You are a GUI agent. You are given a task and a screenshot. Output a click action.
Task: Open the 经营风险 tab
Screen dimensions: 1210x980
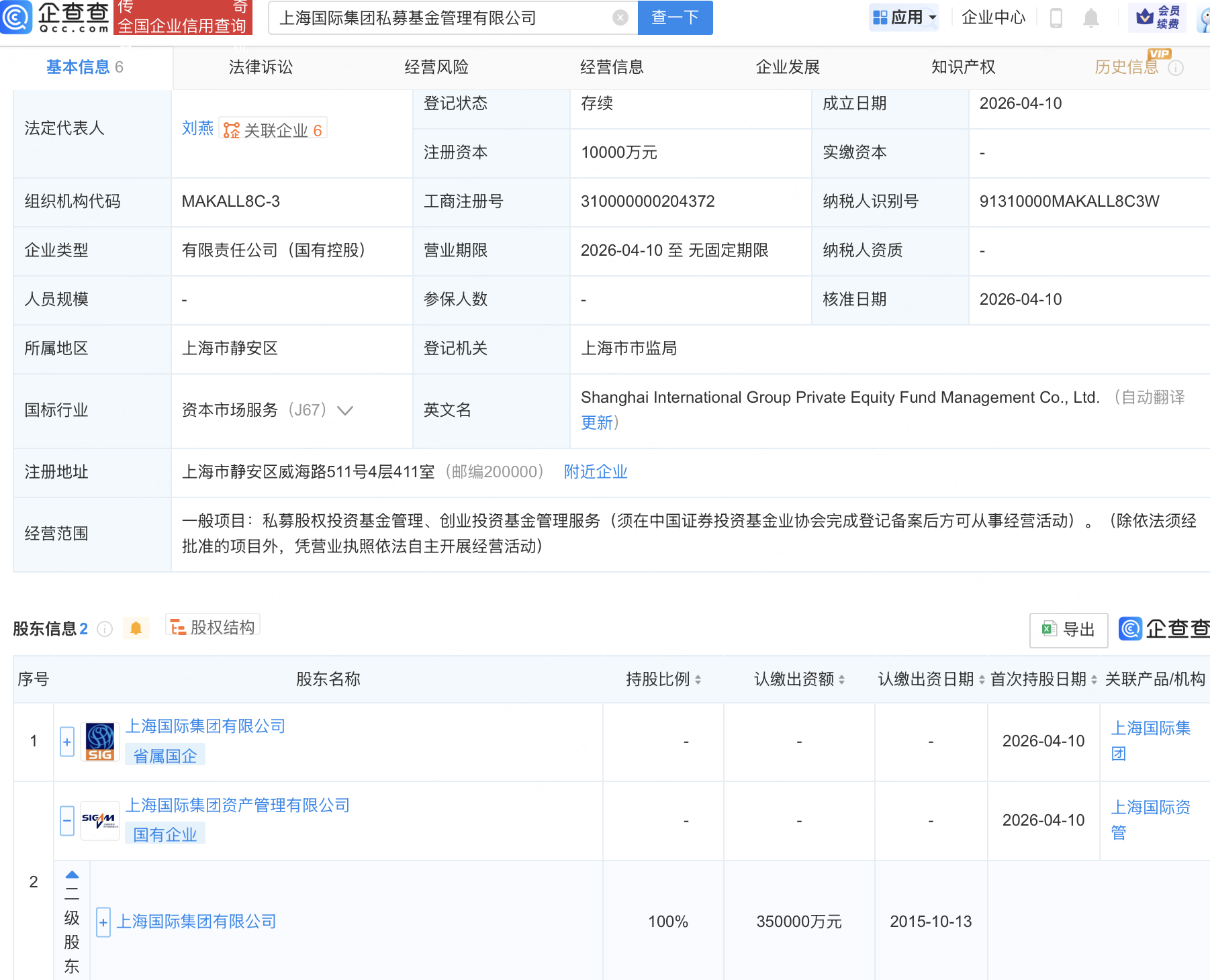[x=436, y=67]
